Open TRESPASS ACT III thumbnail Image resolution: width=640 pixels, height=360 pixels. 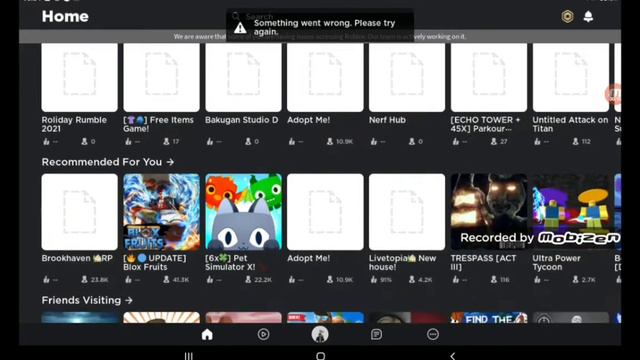[x=489, y=212]
